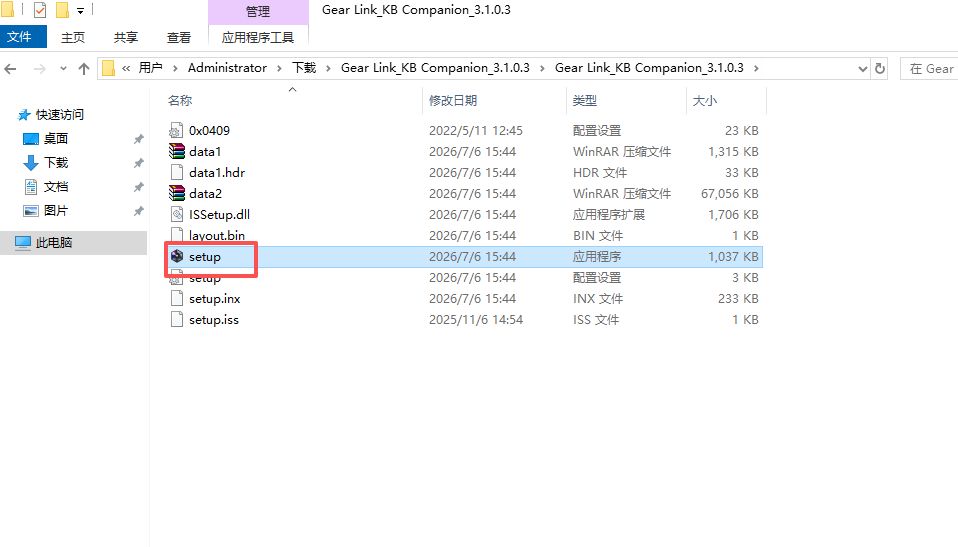Screen dimensions: 958x547
Task: Switch to the 共享 ribbon tab
Action: [126, 37]
